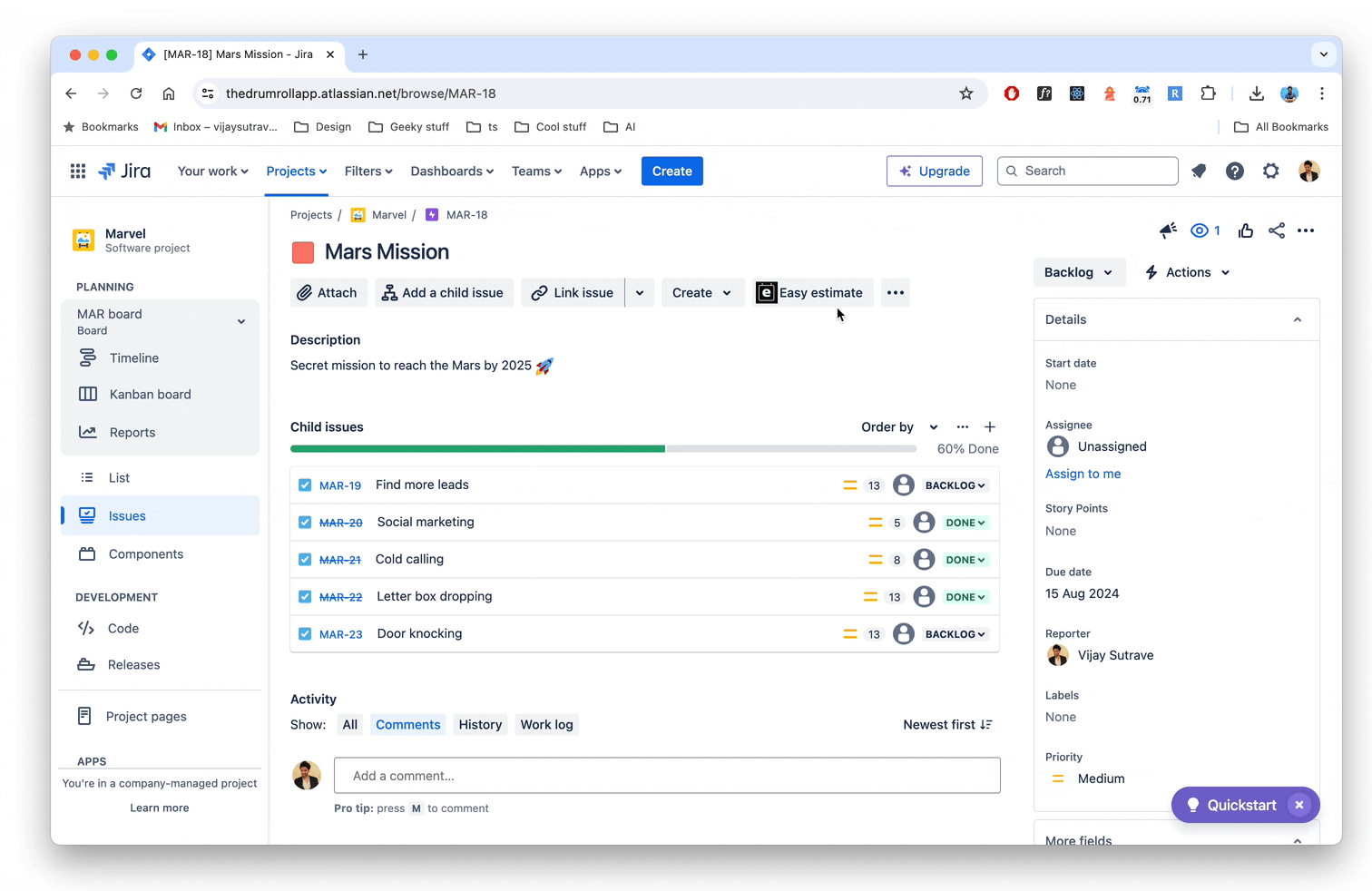Vote for this issue with thumbs up

(1246, 230)
